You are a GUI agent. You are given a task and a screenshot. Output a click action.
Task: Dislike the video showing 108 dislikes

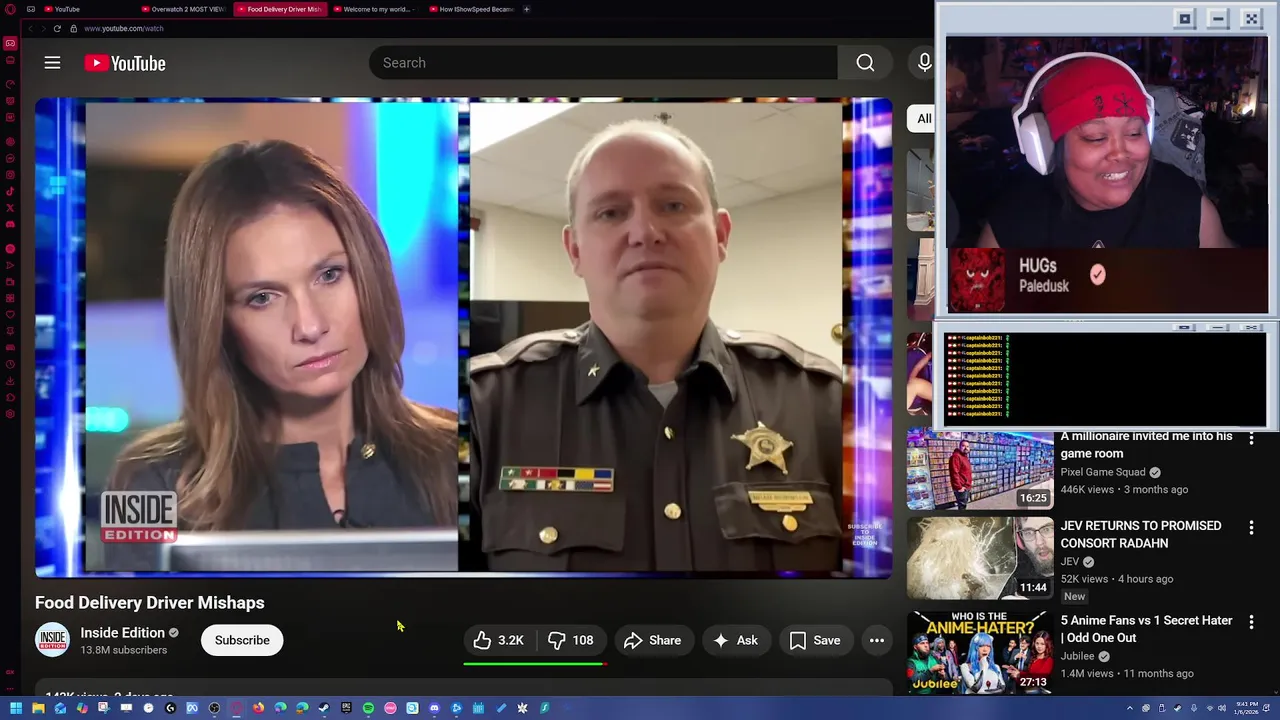pyautogui.click(x=571, y=640)
